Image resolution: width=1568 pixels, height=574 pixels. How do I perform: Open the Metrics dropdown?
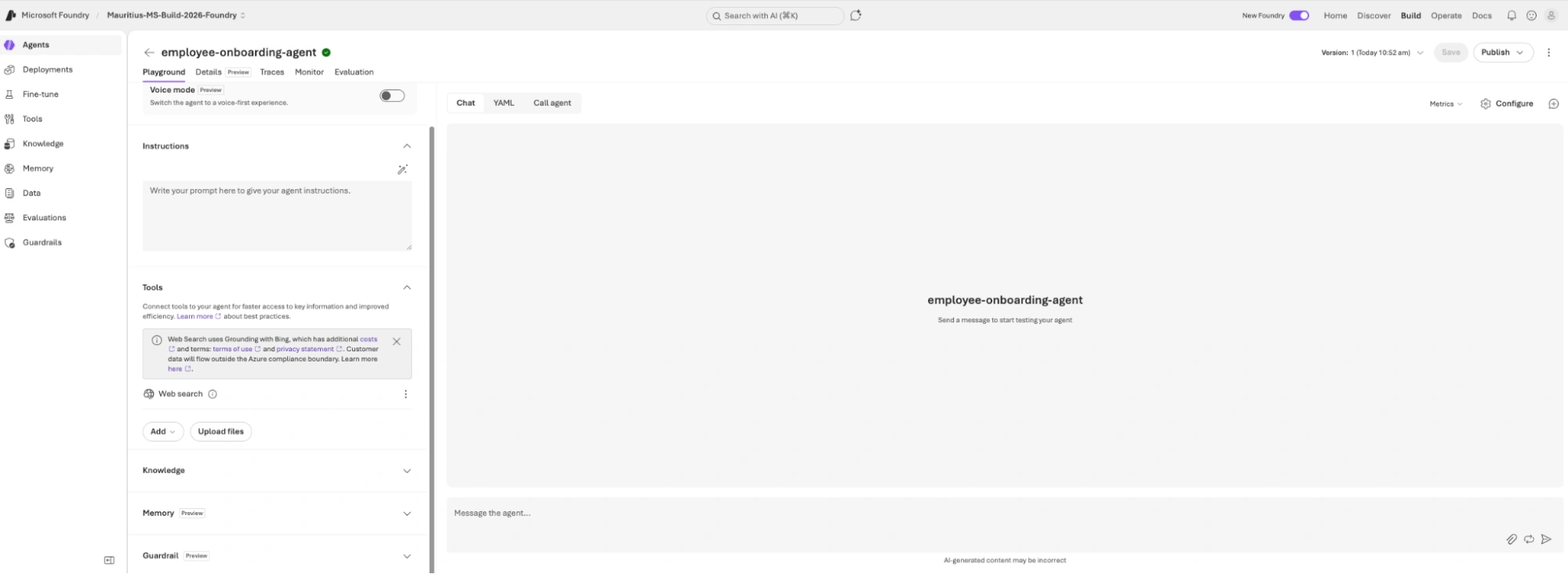click(1446, 104)
